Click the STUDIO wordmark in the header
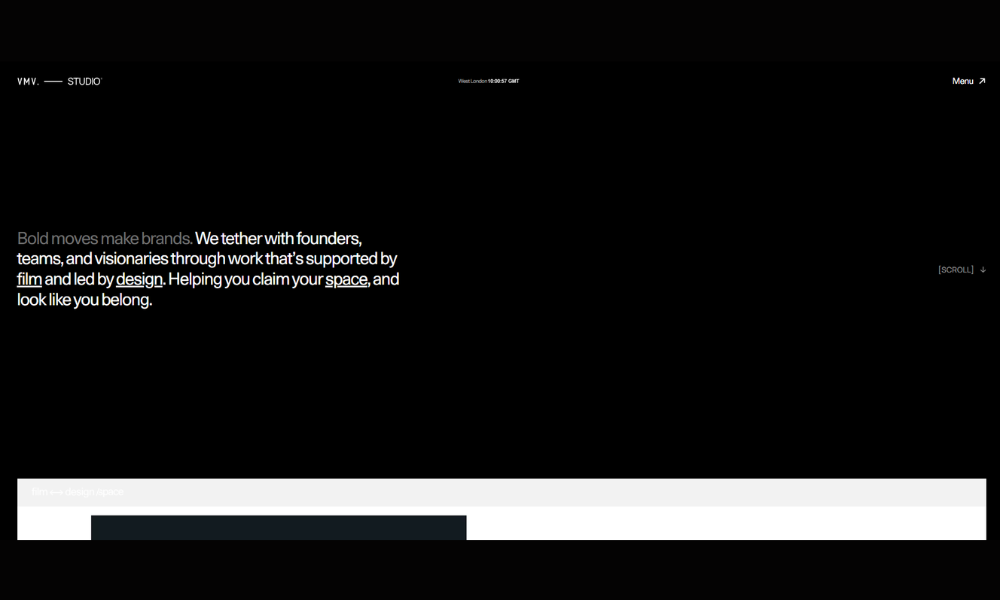The image size is (1000, 600). tap(84, 81)
